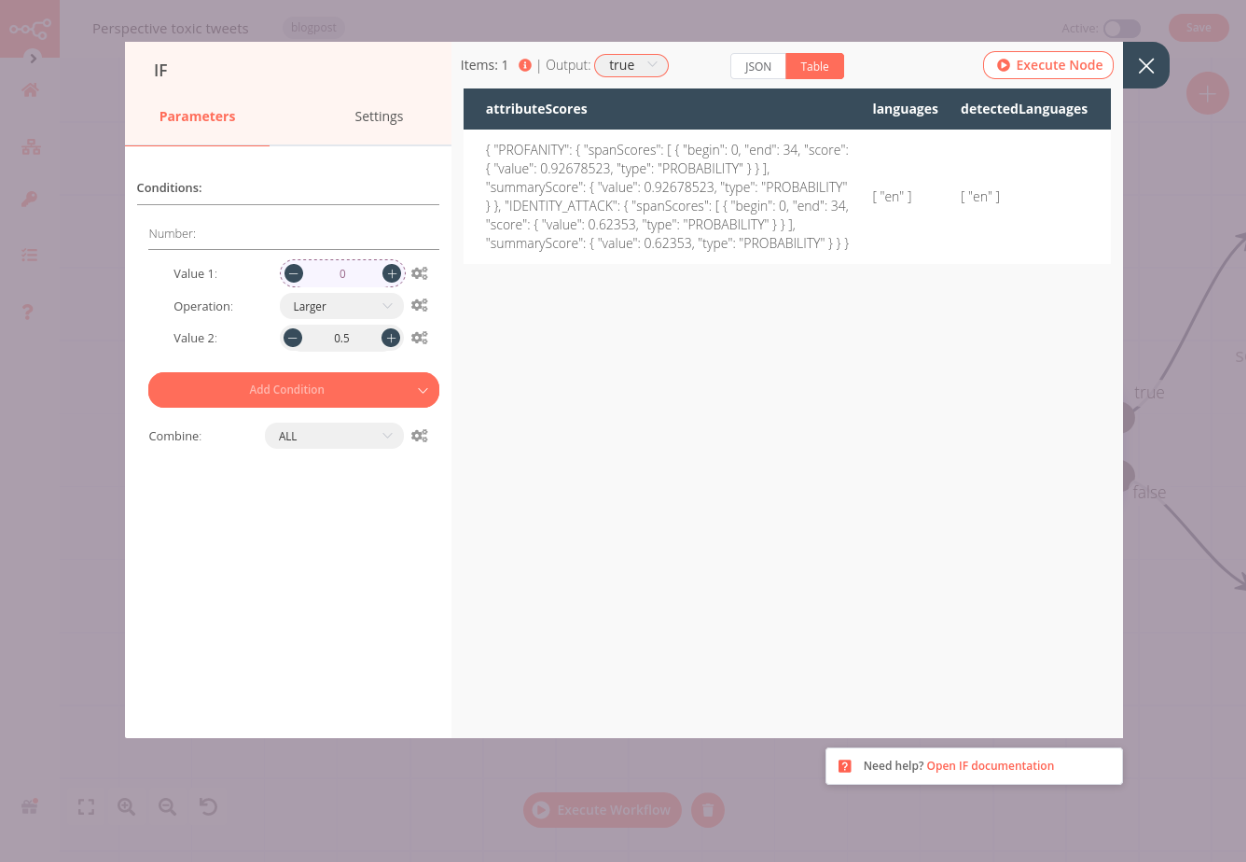Image resolution: width=1246 pixels, height=862 pixels.
Task: Switch to the Parameters tab
Action: click(x=197, y=116)
